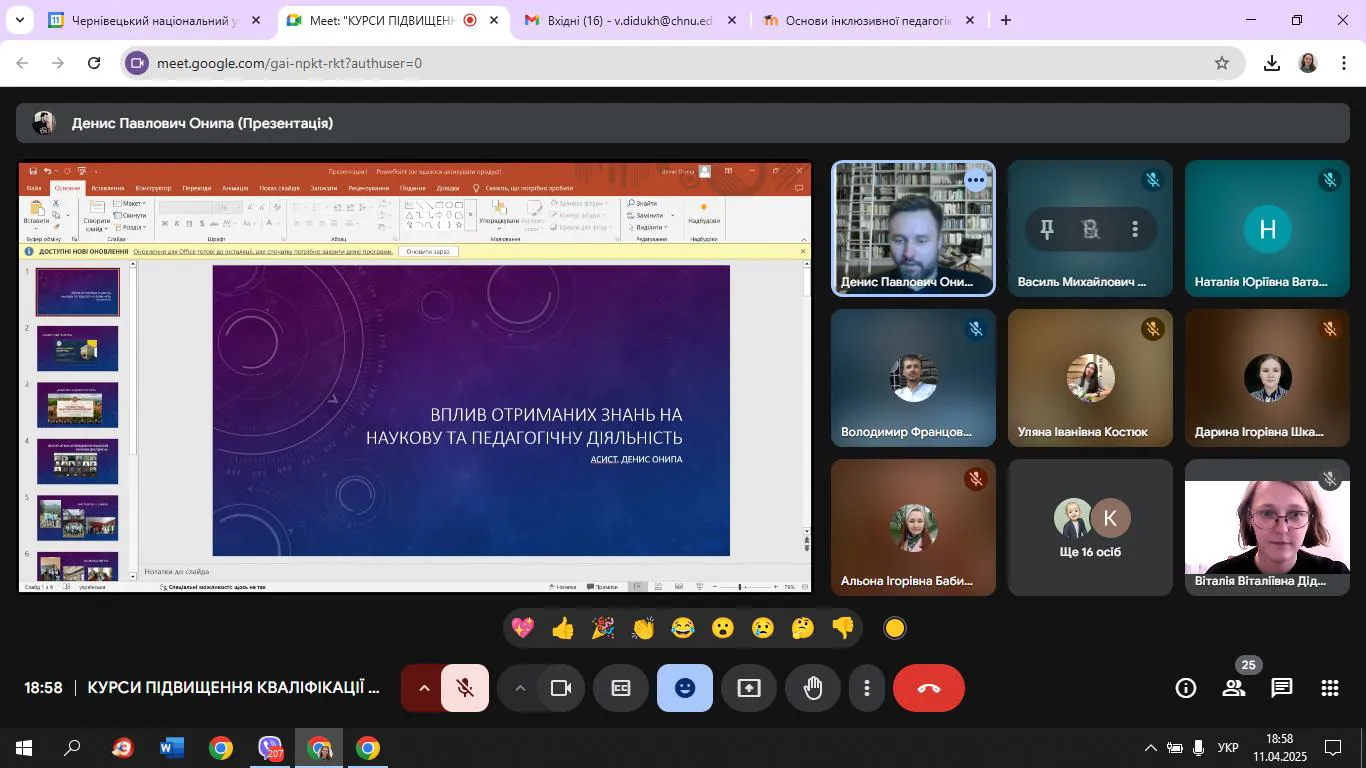Open the chat panel icon
Screen dimensions: 1366x768
tap(1281, 688)
